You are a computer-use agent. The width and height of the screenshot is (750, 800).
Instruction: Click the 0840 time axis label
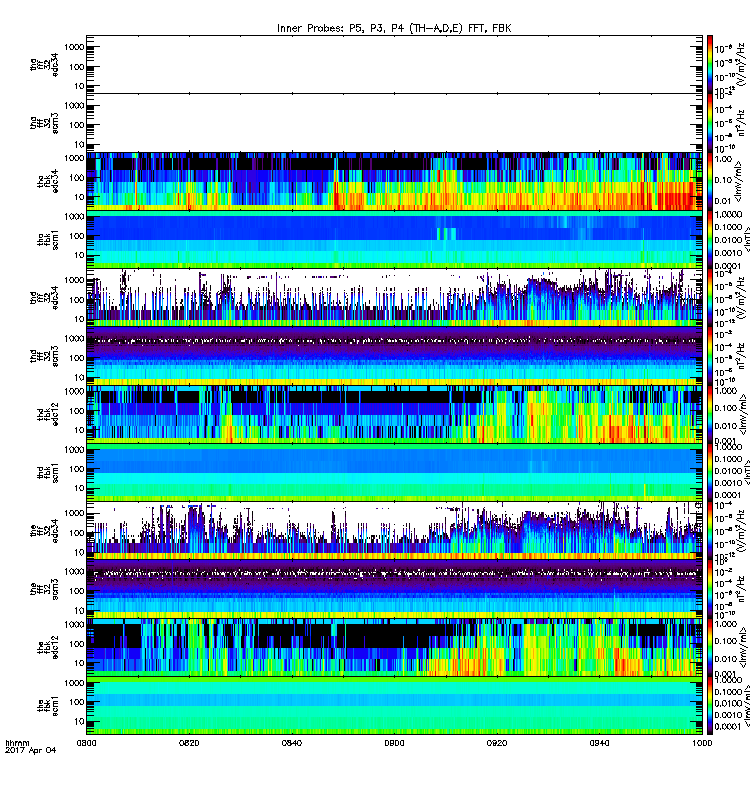point(291,743)
